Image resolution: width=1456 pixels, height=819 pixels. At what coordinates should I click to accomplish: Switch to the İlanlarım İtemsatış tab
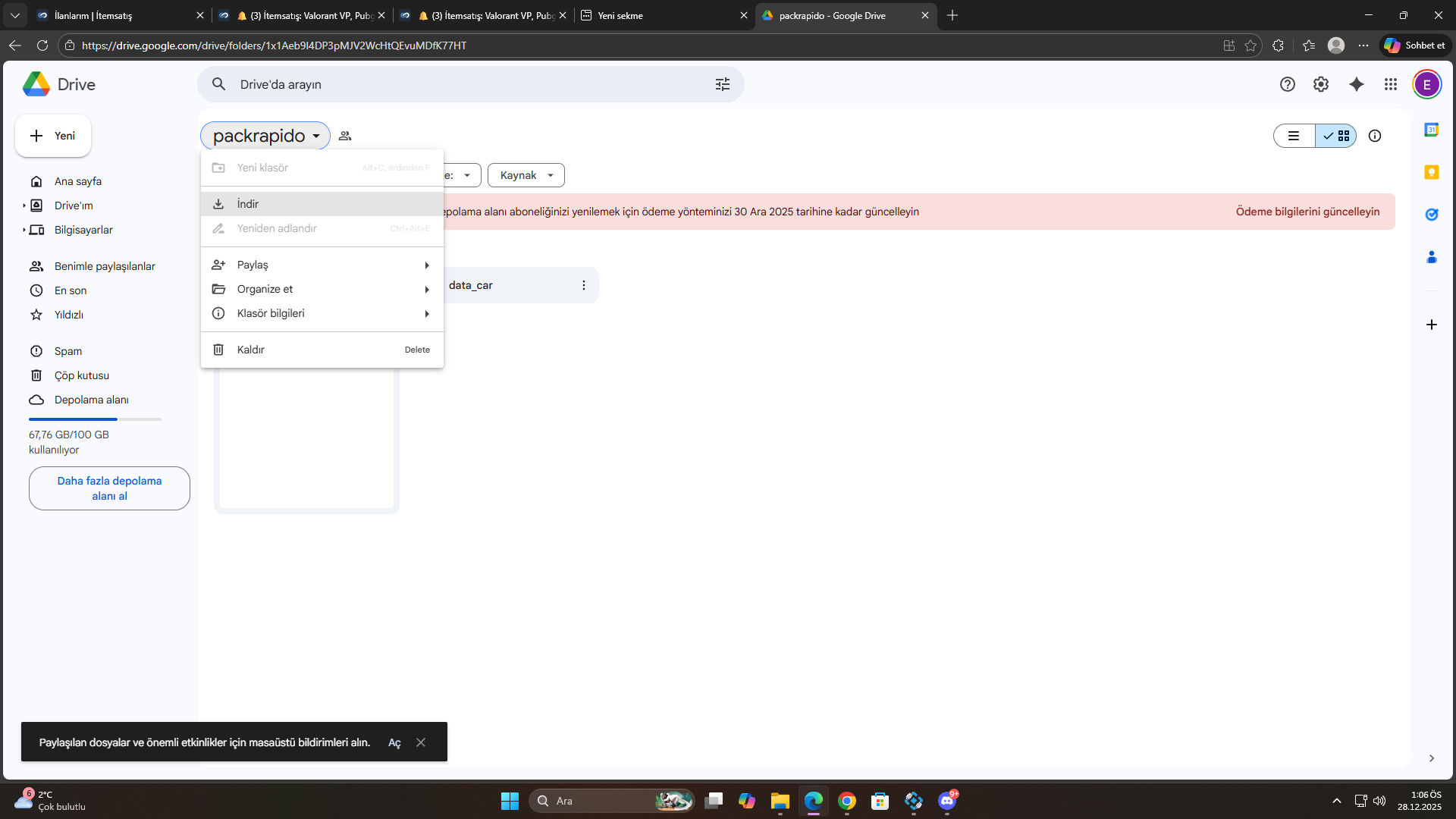coord(120,15)
